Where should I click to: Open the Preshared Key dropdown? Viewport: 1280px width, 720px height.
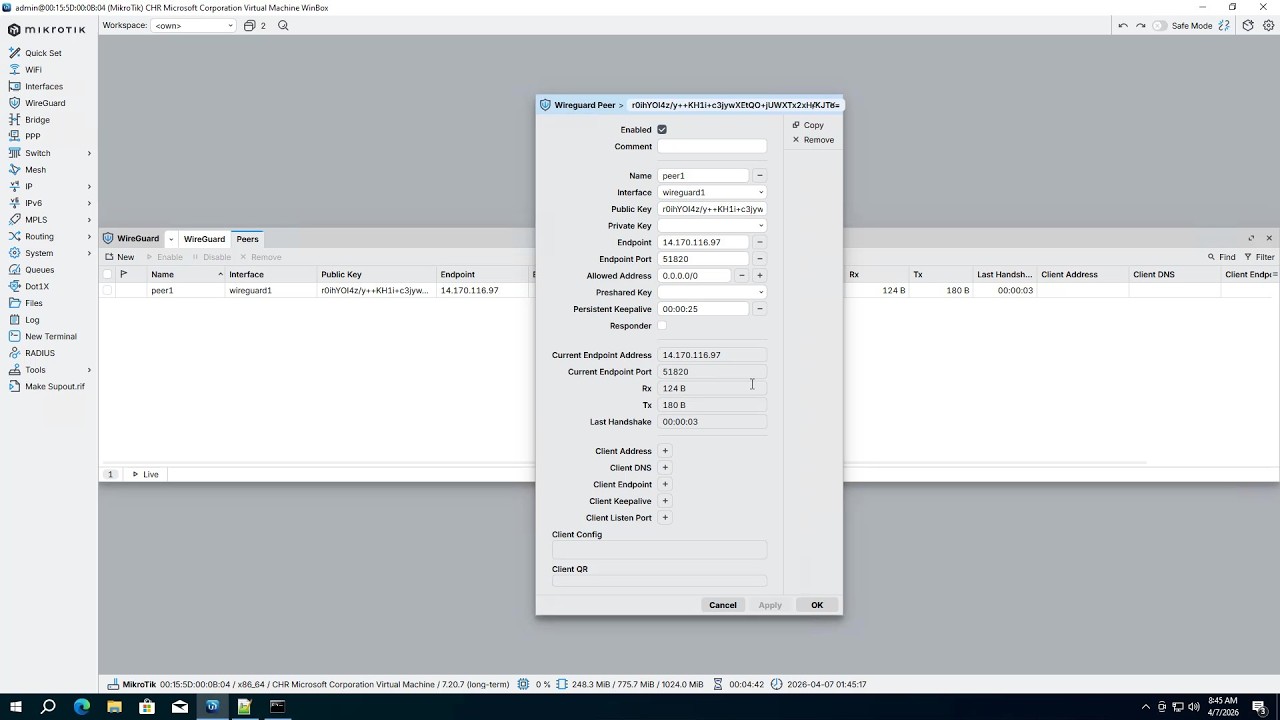712,292
